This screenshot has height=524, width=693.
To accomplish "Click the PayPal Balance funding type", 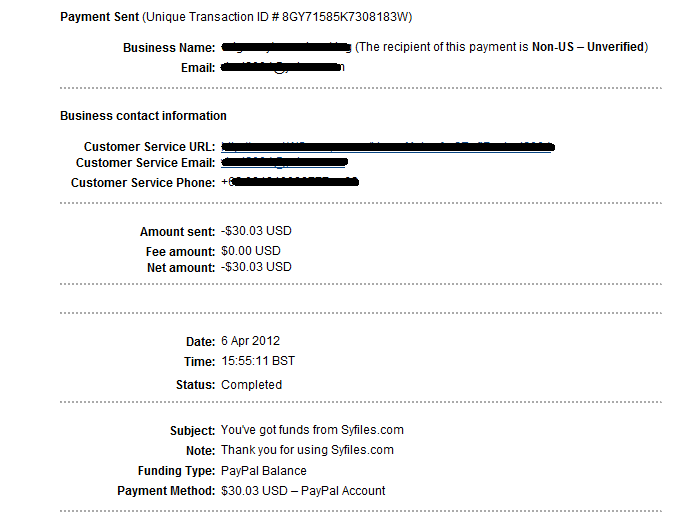I will tap(264, 470).
